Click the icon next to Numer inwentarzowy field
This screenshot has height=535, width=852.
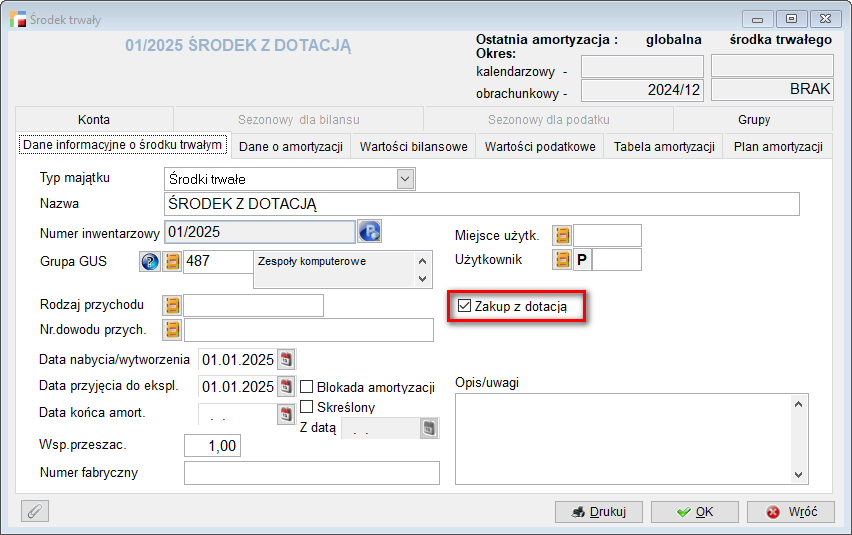pos(370,232)
